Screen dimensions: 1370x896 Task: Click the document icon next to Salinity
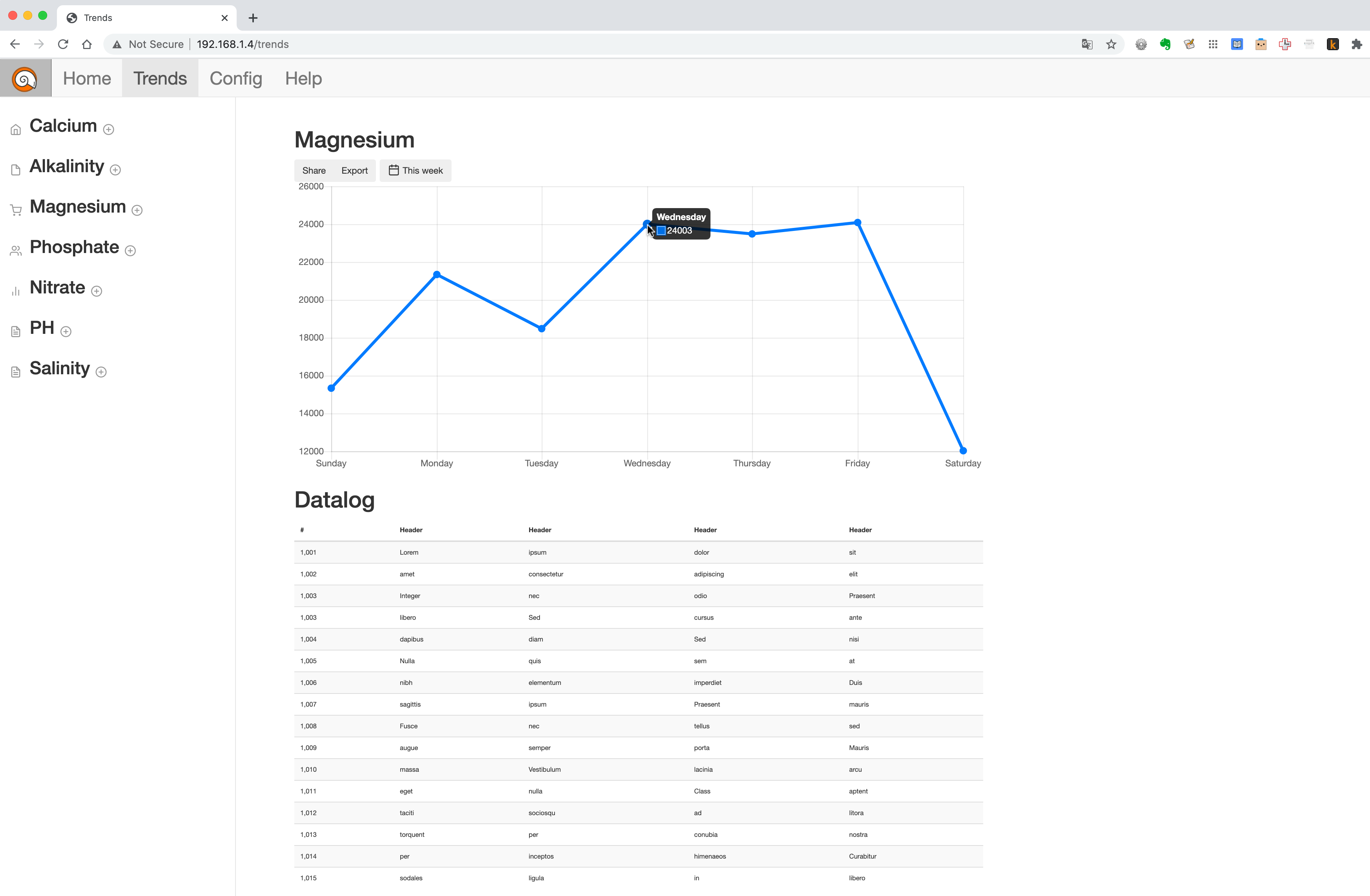point(16,372)
